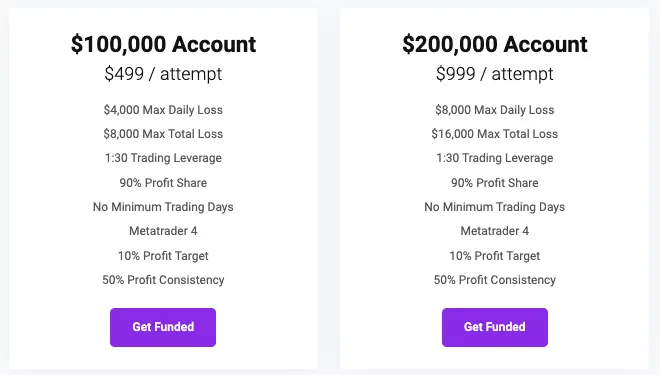Click 50% Profit Consistency in the $100,000 card
Viewport: 660px width, 375px height.
[163, 280]
